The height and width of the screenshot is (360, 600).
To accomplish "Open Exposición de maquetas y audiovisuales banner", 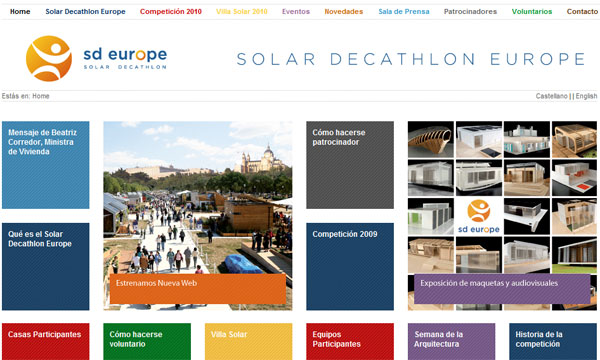I will (502, 289).
